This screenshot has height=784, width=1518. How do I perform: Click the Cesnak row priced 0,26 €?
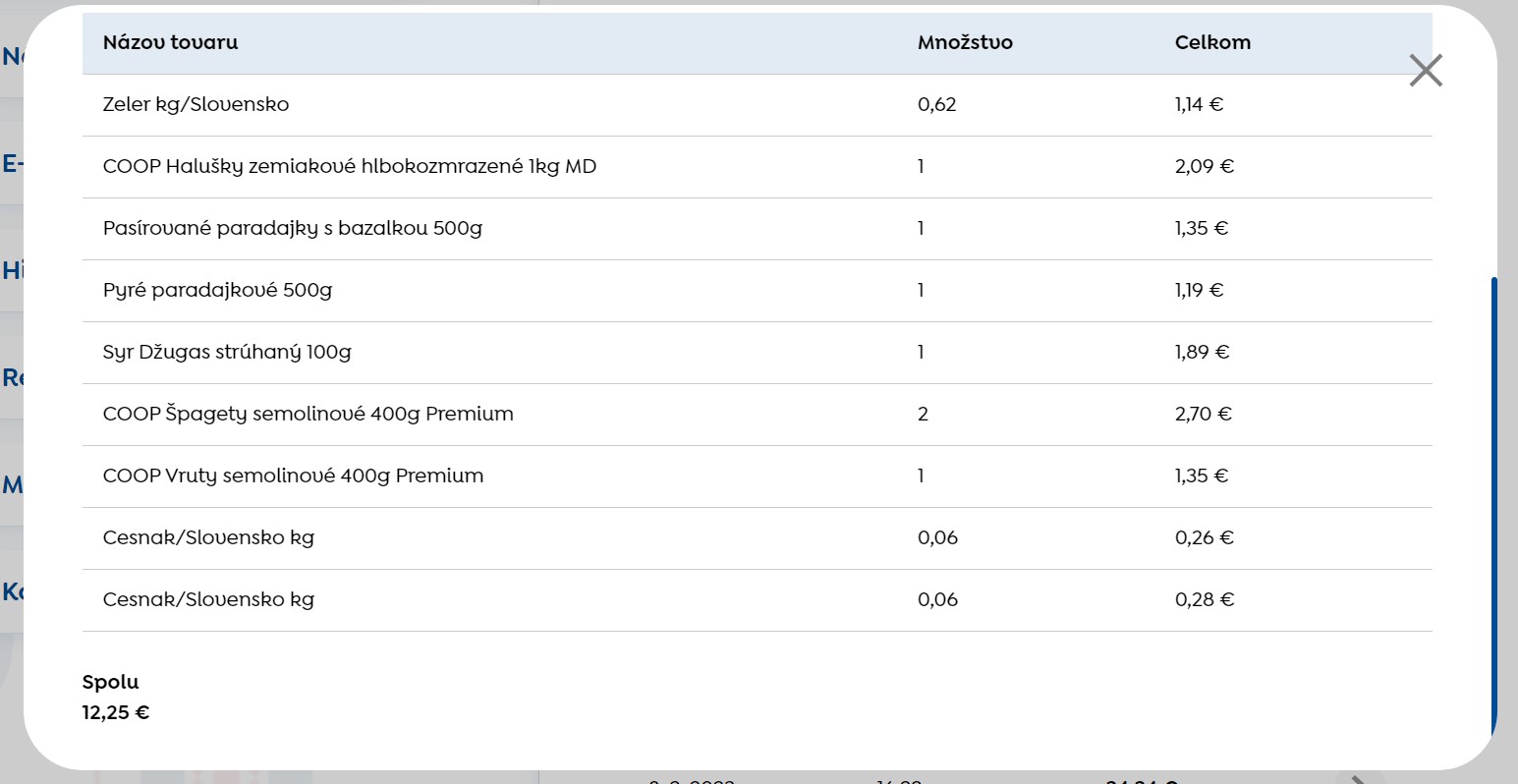click(x=758, y=538)
